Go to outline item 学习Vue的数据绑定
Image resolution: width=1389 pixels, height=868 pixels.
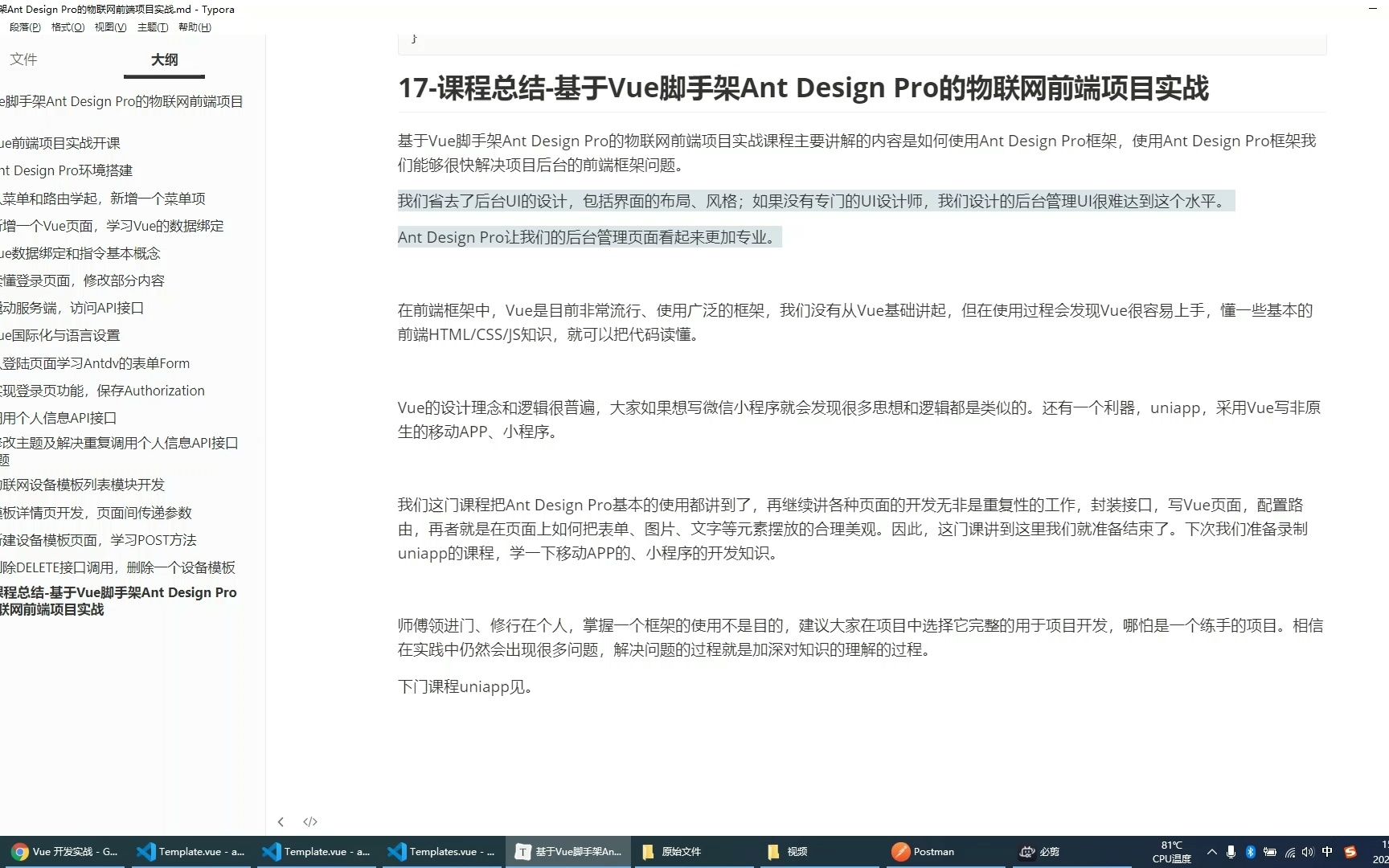112,226
